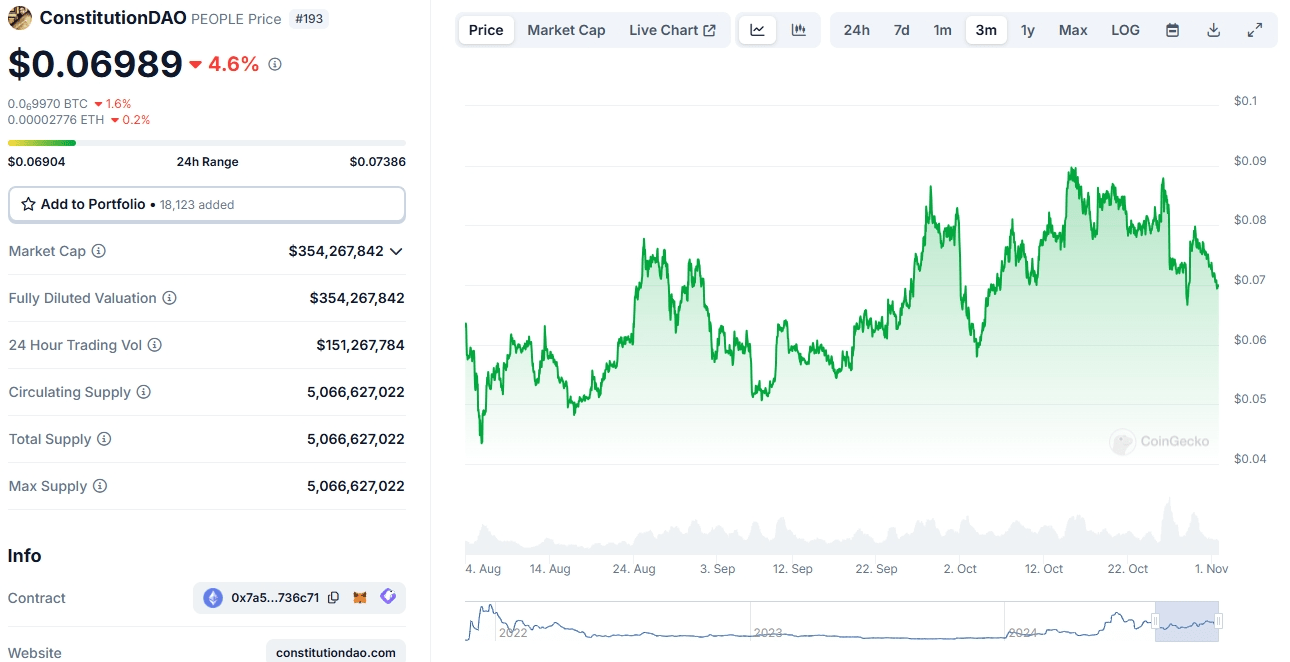The image size is (1290, 662).
Task: Add ConstitutionDAO to Portfolio
Action: click(206, 204)
